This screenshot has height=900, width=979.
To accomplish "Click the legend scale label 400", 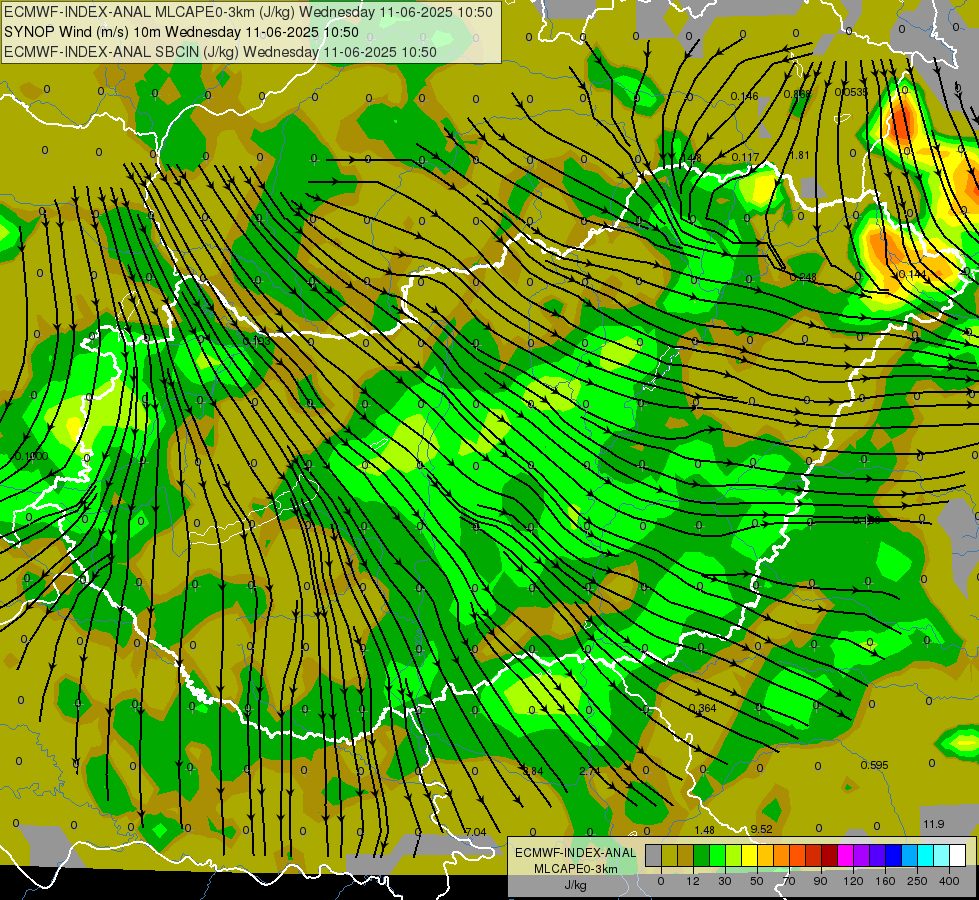I will pyautogui.click(x=949, y=881).
